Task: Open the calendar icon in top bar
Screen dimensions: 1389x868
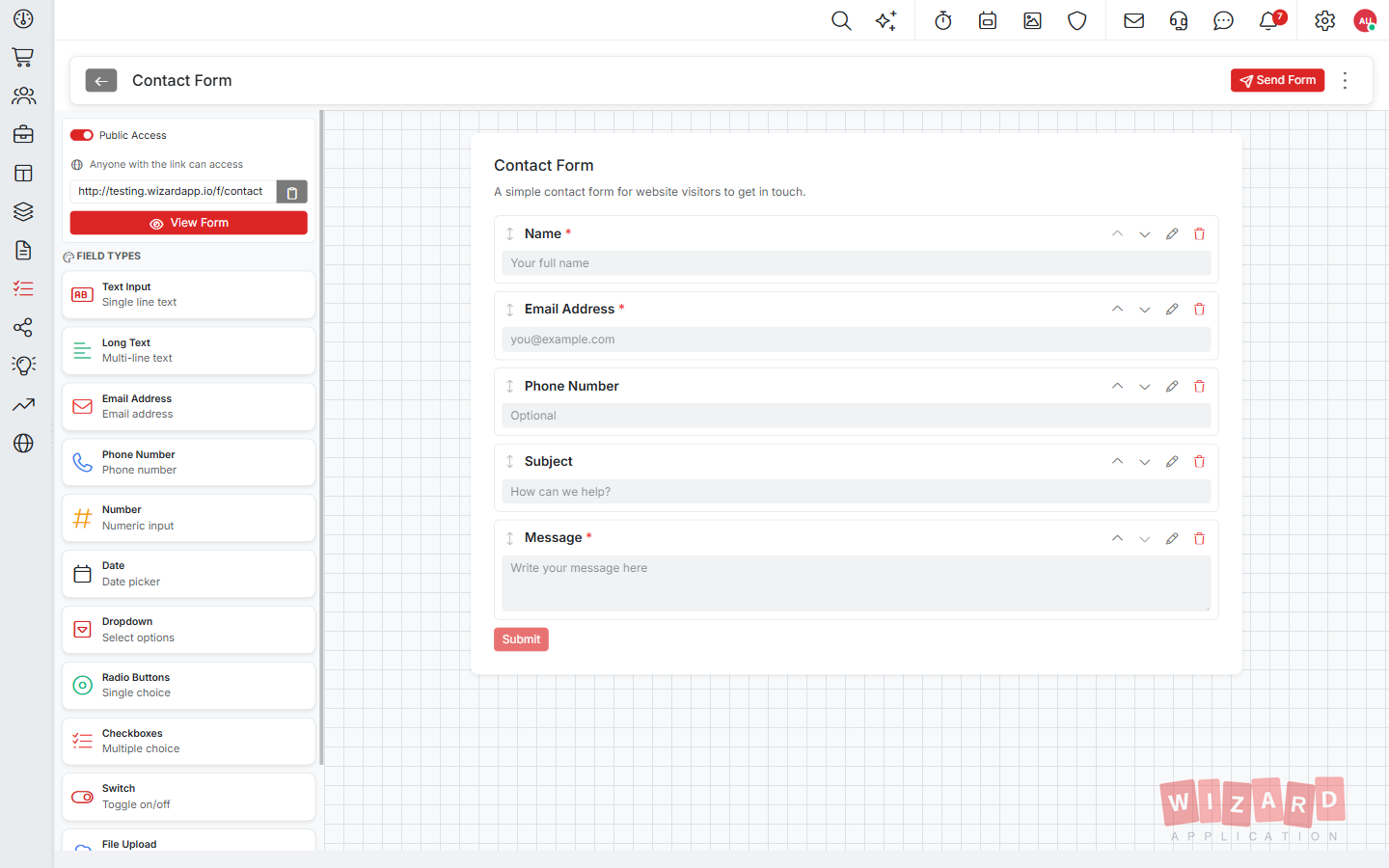Action: pos(988,20)
